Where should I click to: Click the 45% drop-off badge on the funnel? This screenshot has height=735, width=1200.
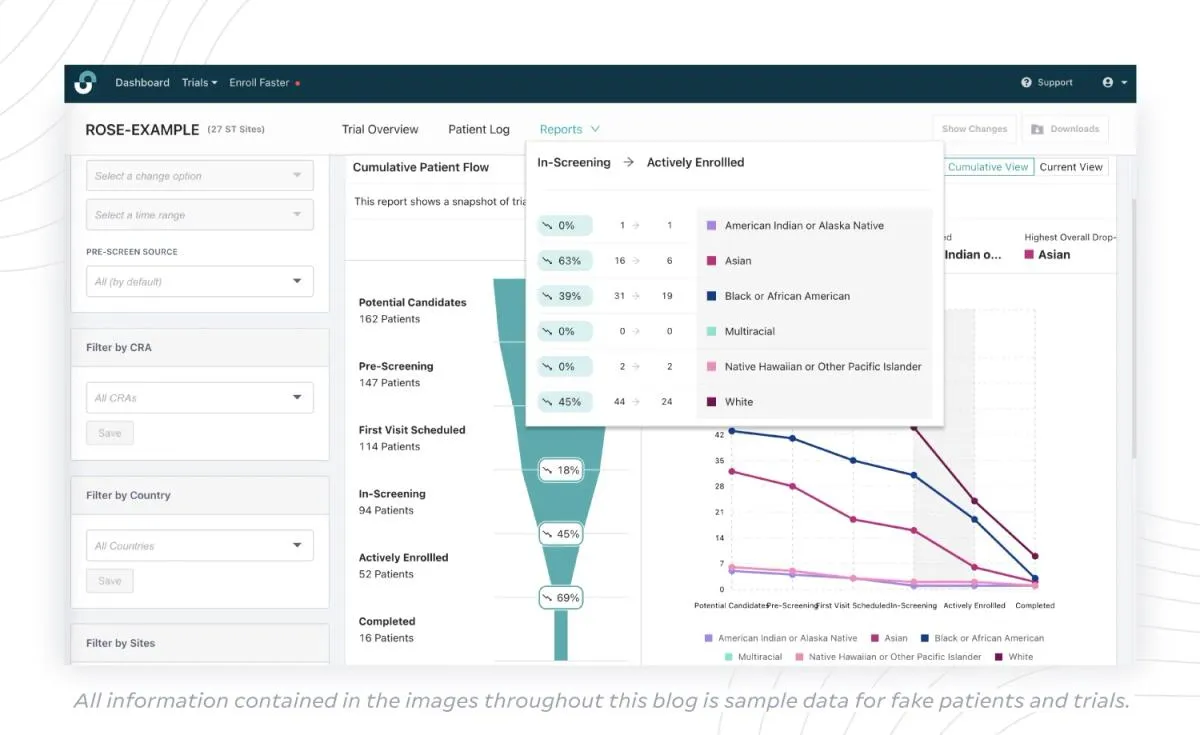(x=560, y=533)
